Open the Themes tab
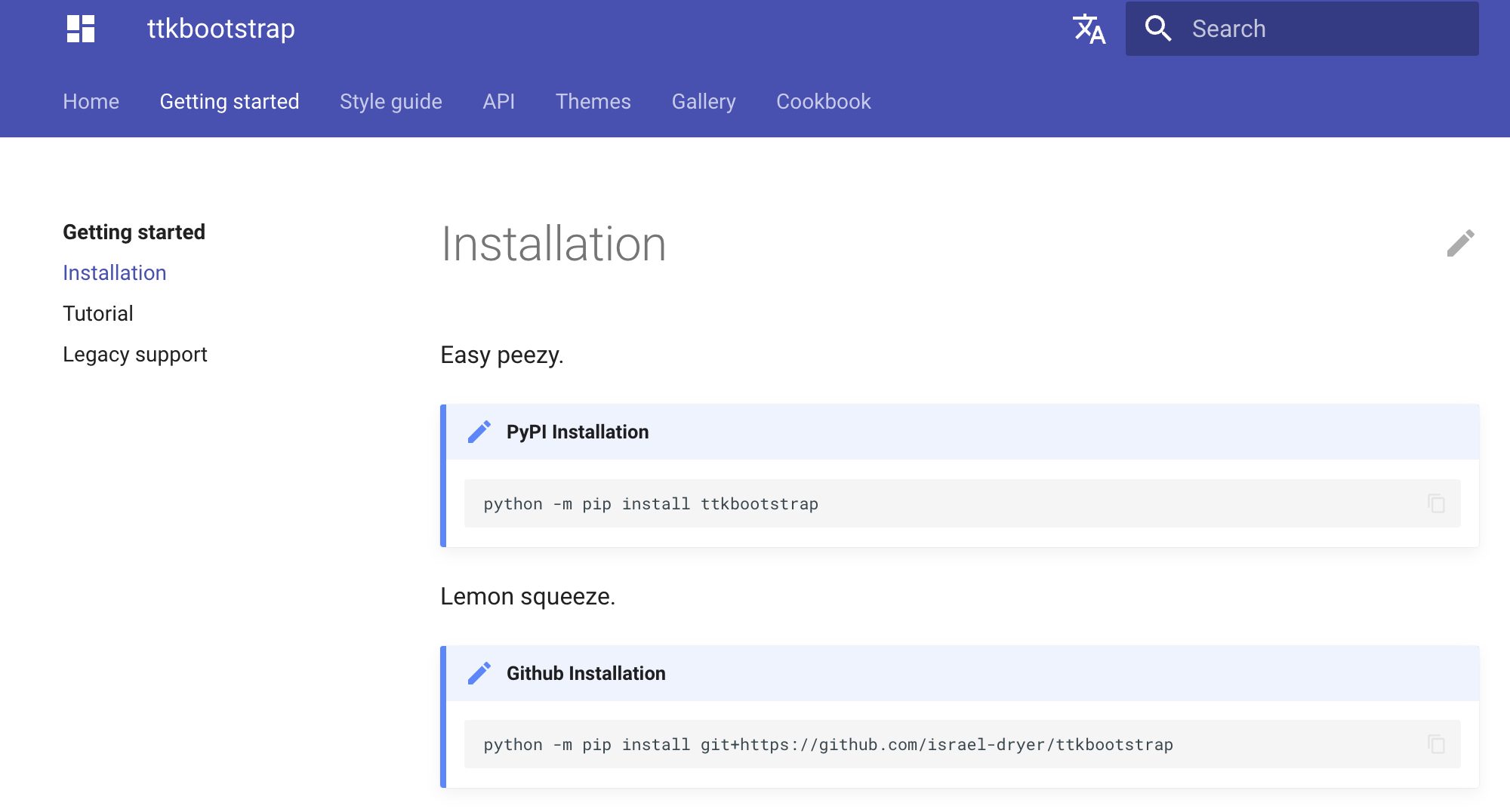Viewport: 1510px width, 812px height. pyautogui.click(x=593, y=101)
